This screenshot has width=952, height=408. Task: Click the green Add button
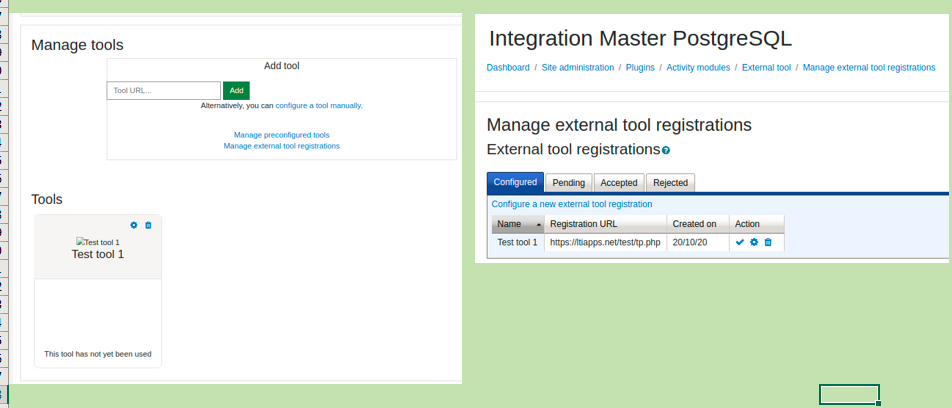tap(236, 90)
